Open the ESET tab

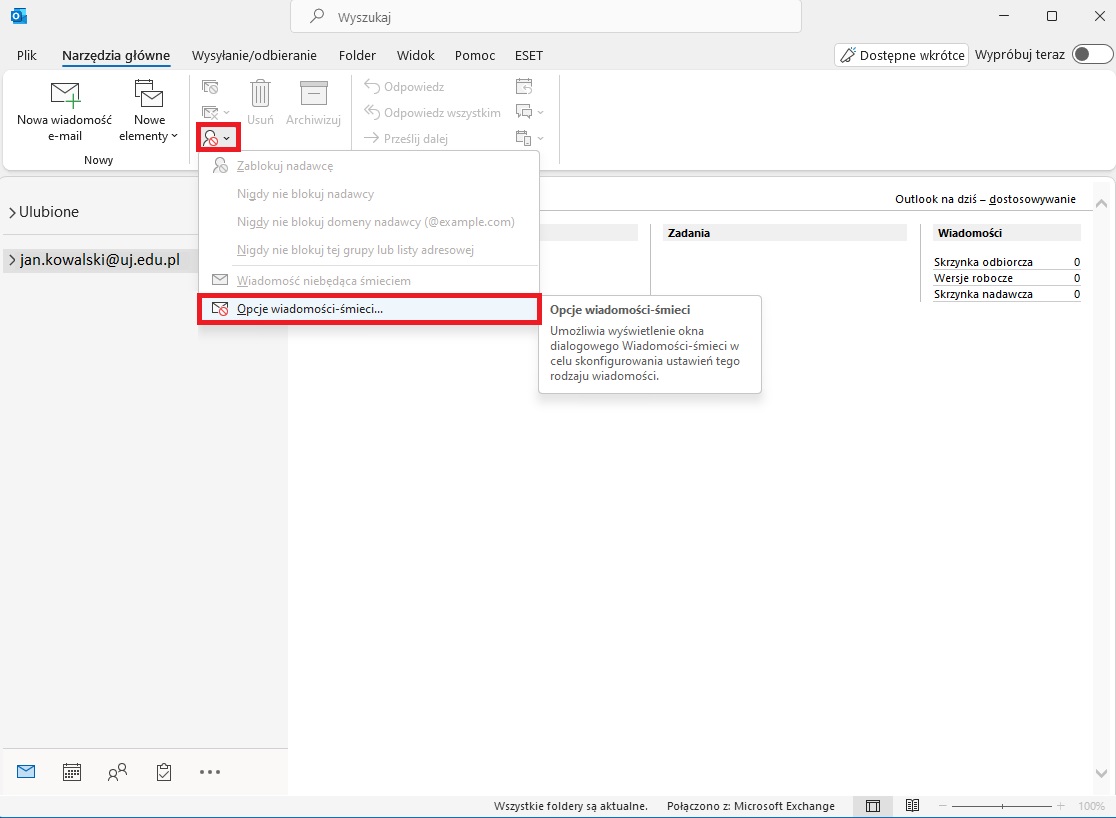(529, 56)
